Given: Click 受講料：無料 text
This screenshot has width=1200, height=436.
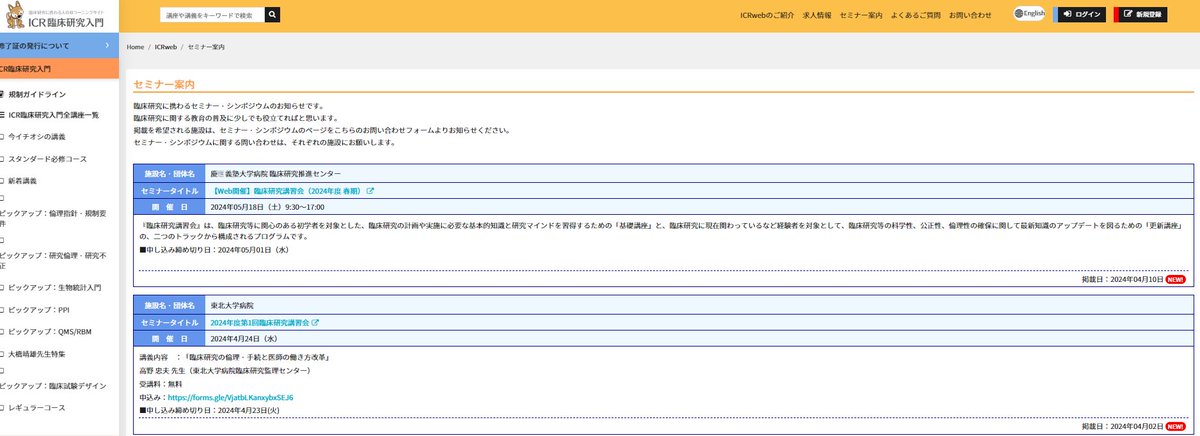Looking at the screenshot, I should click(x=161, y=383).
